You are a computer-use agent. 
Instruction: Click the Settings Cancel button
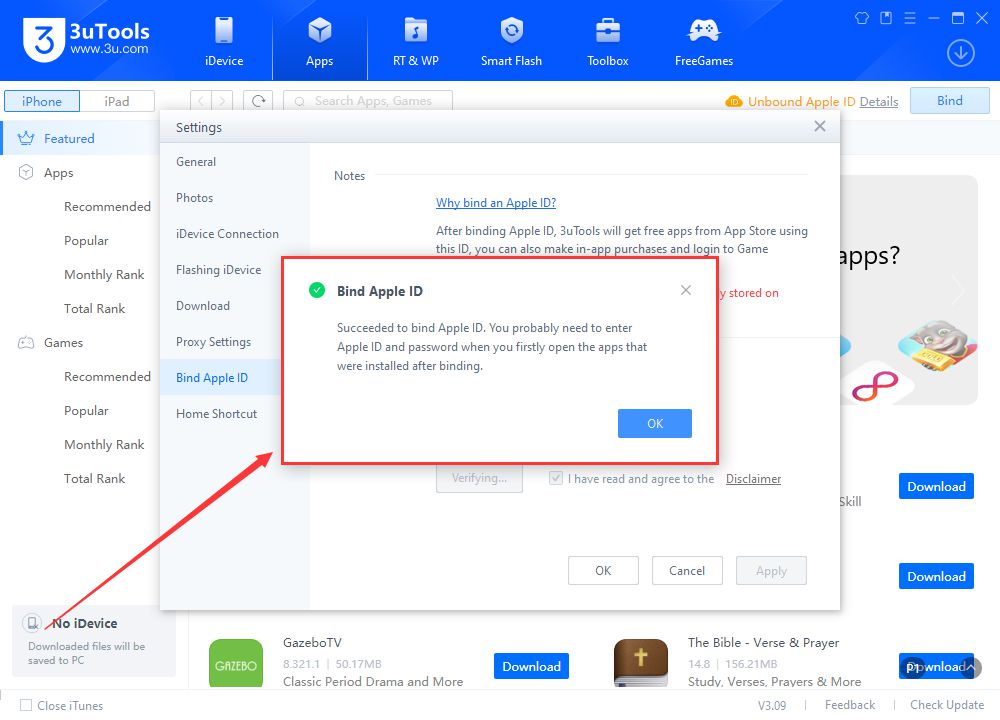pos(687,571)
